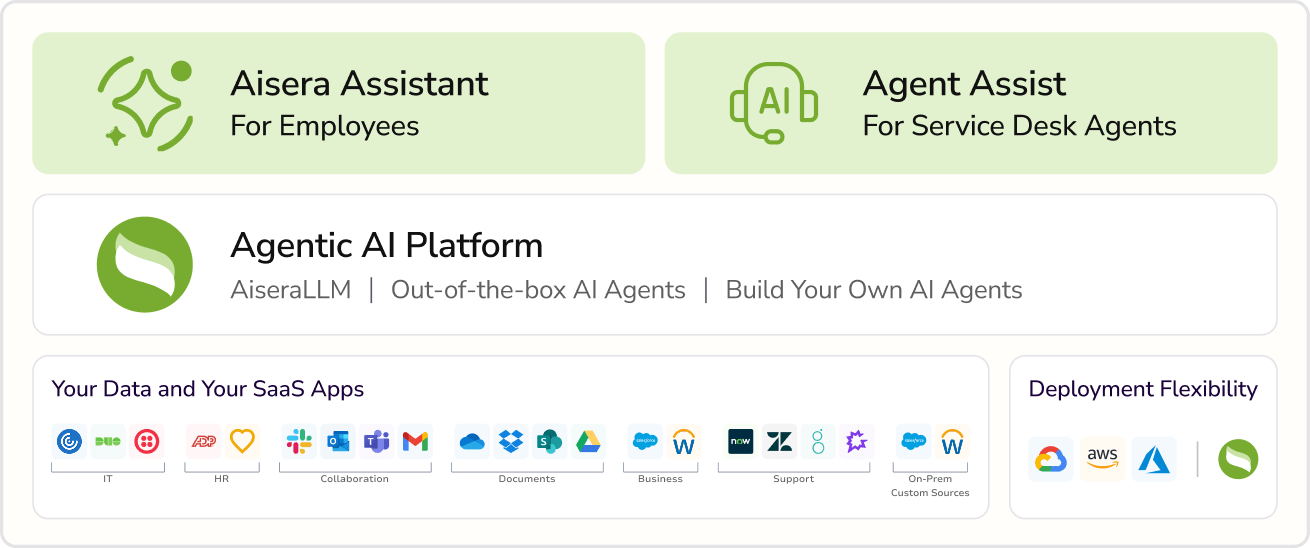Open the Agent Assist card

tap(970, 103)
